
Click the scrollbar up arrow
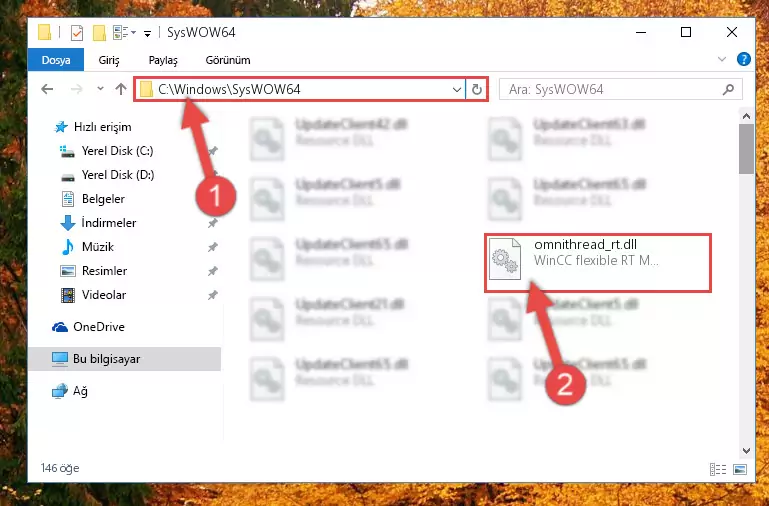(x=746, y=116)
